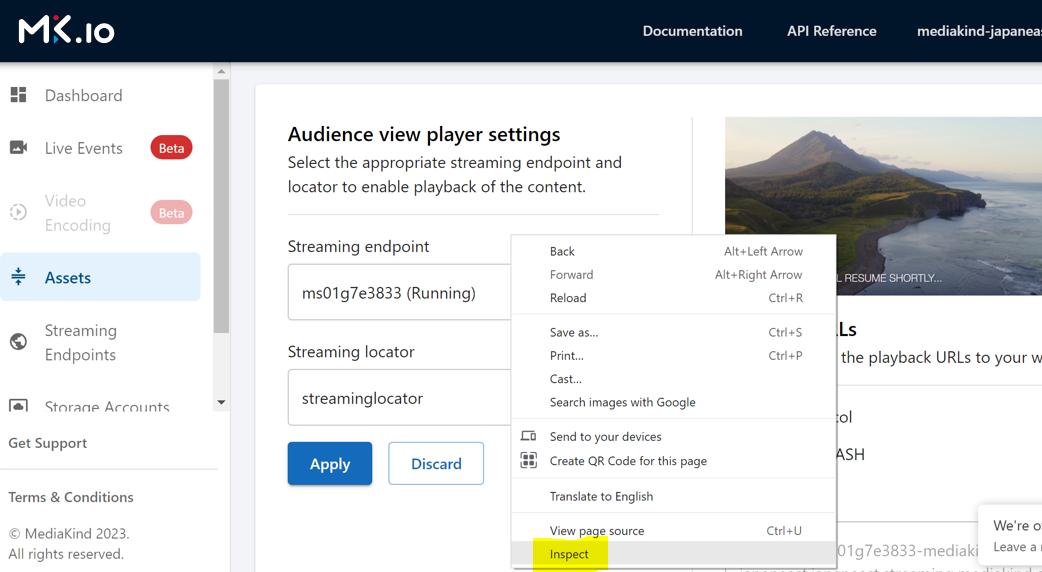Click the Apply button
This screenshot has height=572, width=1042.
(330, 463)
